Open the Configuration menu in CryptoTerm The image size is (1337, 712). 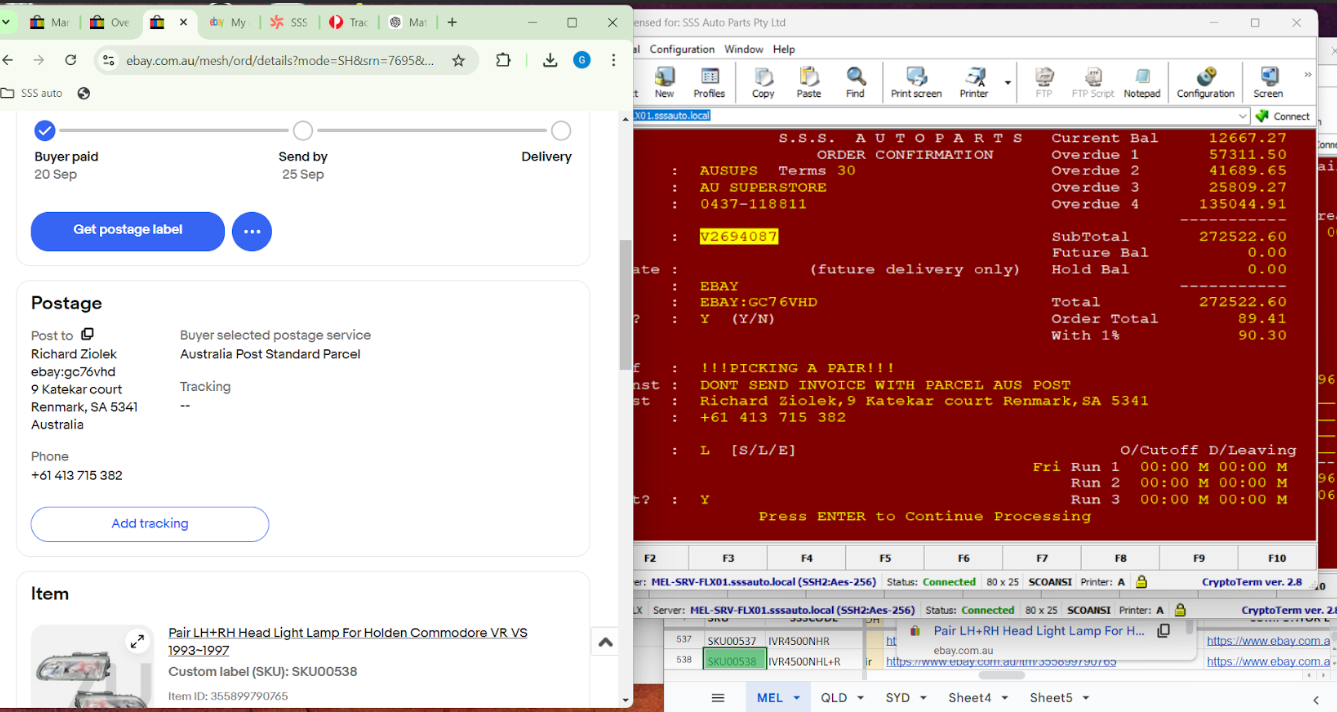682,49
